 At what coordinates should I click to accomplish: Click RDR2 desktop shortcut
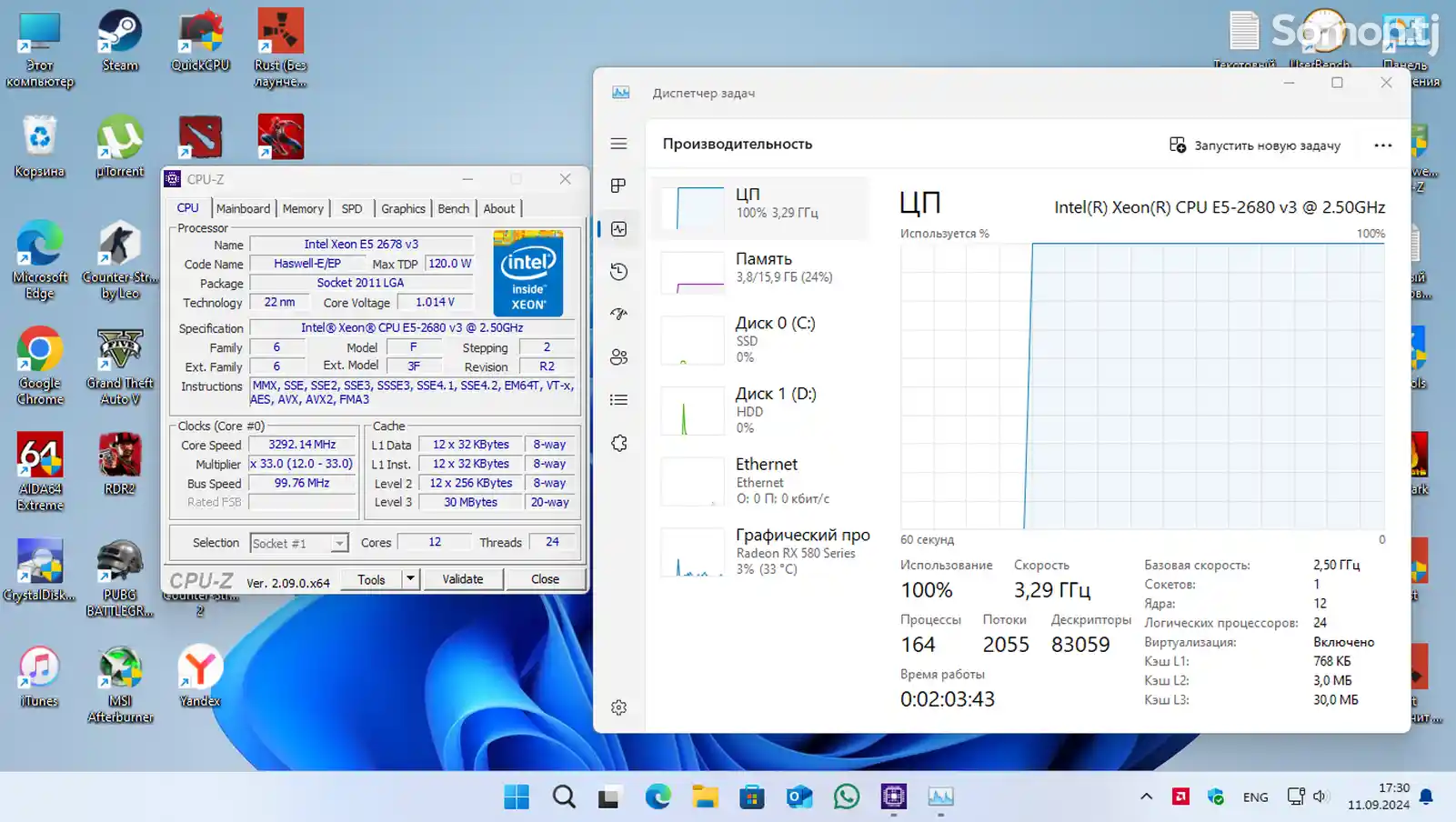[120, 464]
